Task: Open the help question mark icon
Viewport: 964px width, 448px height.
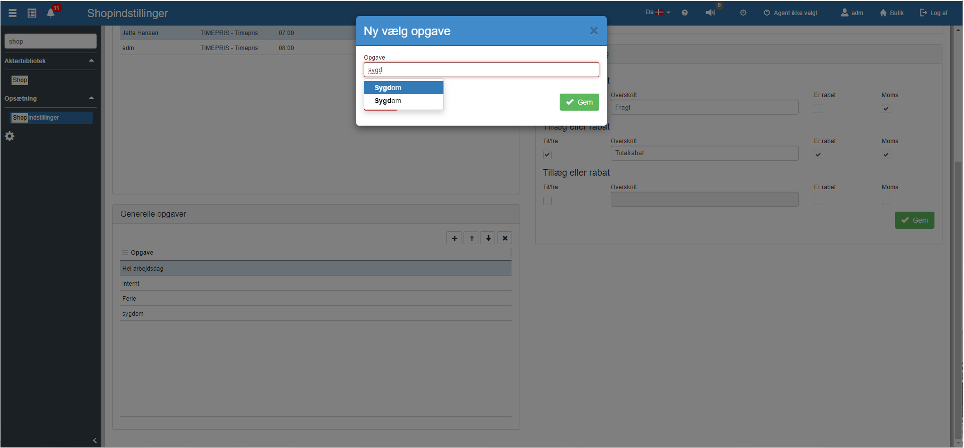Action: [x=684, y=13]
